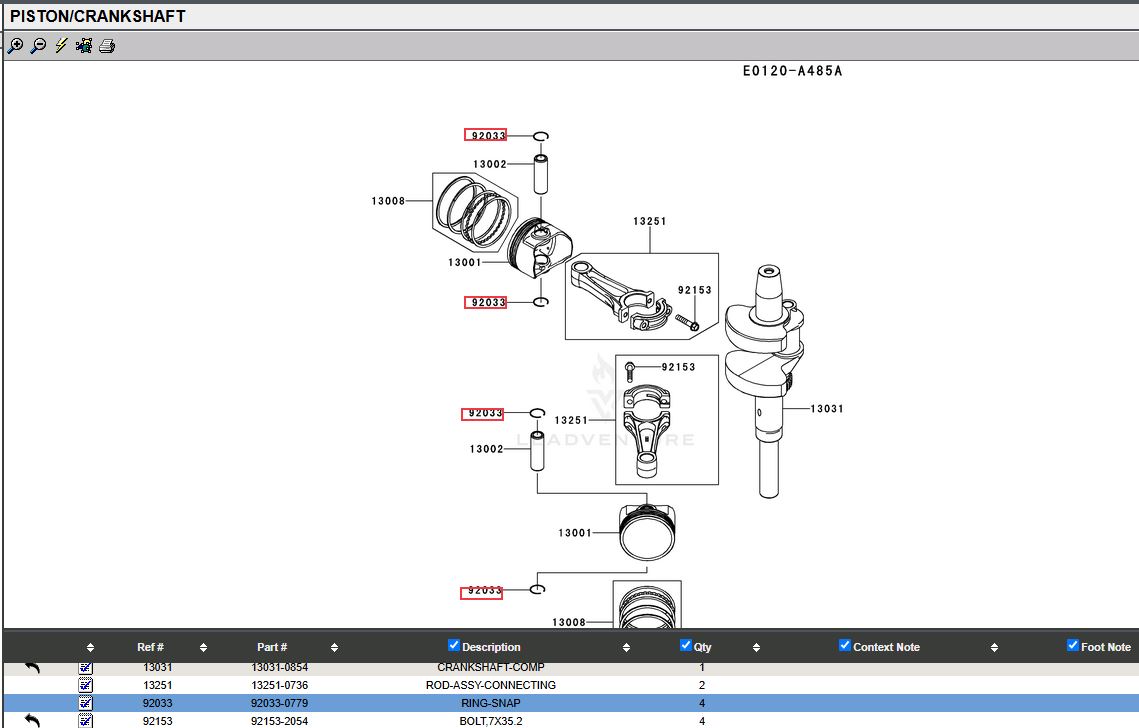The image size is (1139, 728).
Task: Select the BOLT,7X35.2 table row
Action: tap(491, 720)
